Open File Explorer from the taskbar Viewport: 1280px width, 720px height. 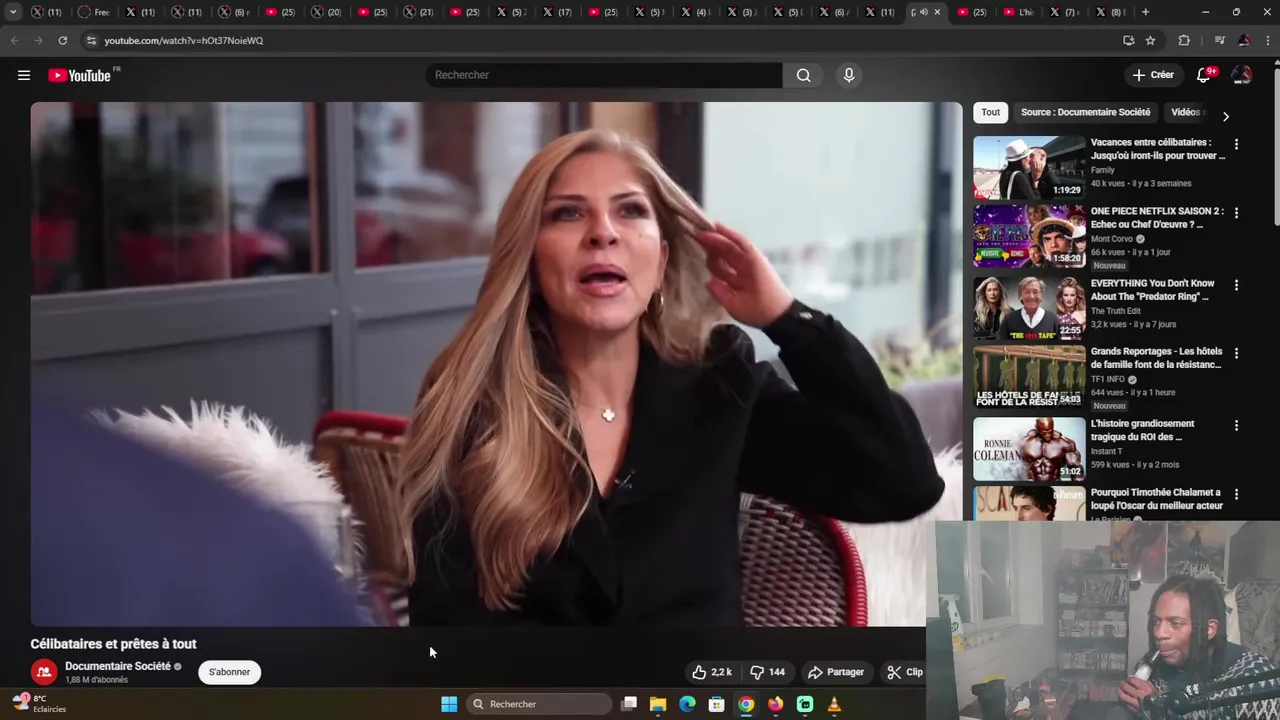coord(658,704)
